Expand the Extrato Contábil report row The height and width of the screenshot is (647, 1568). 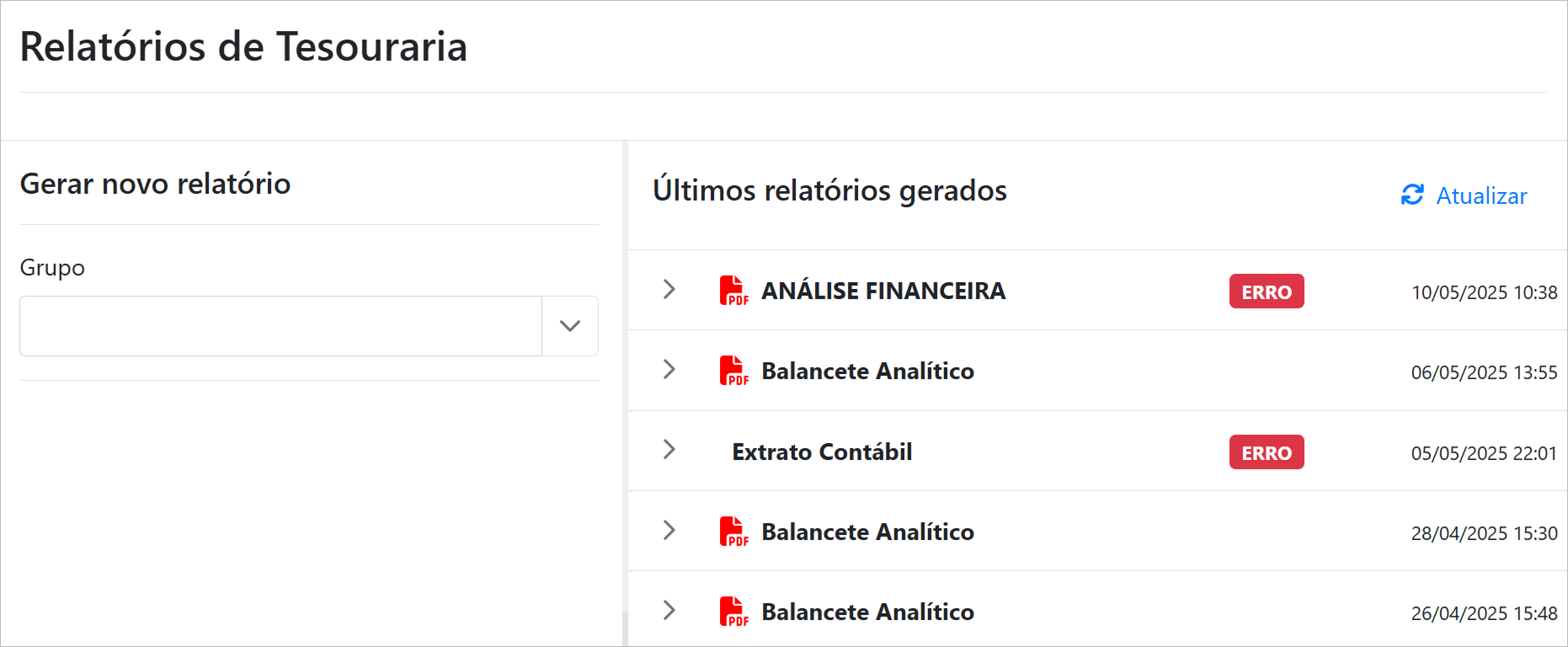669,450
